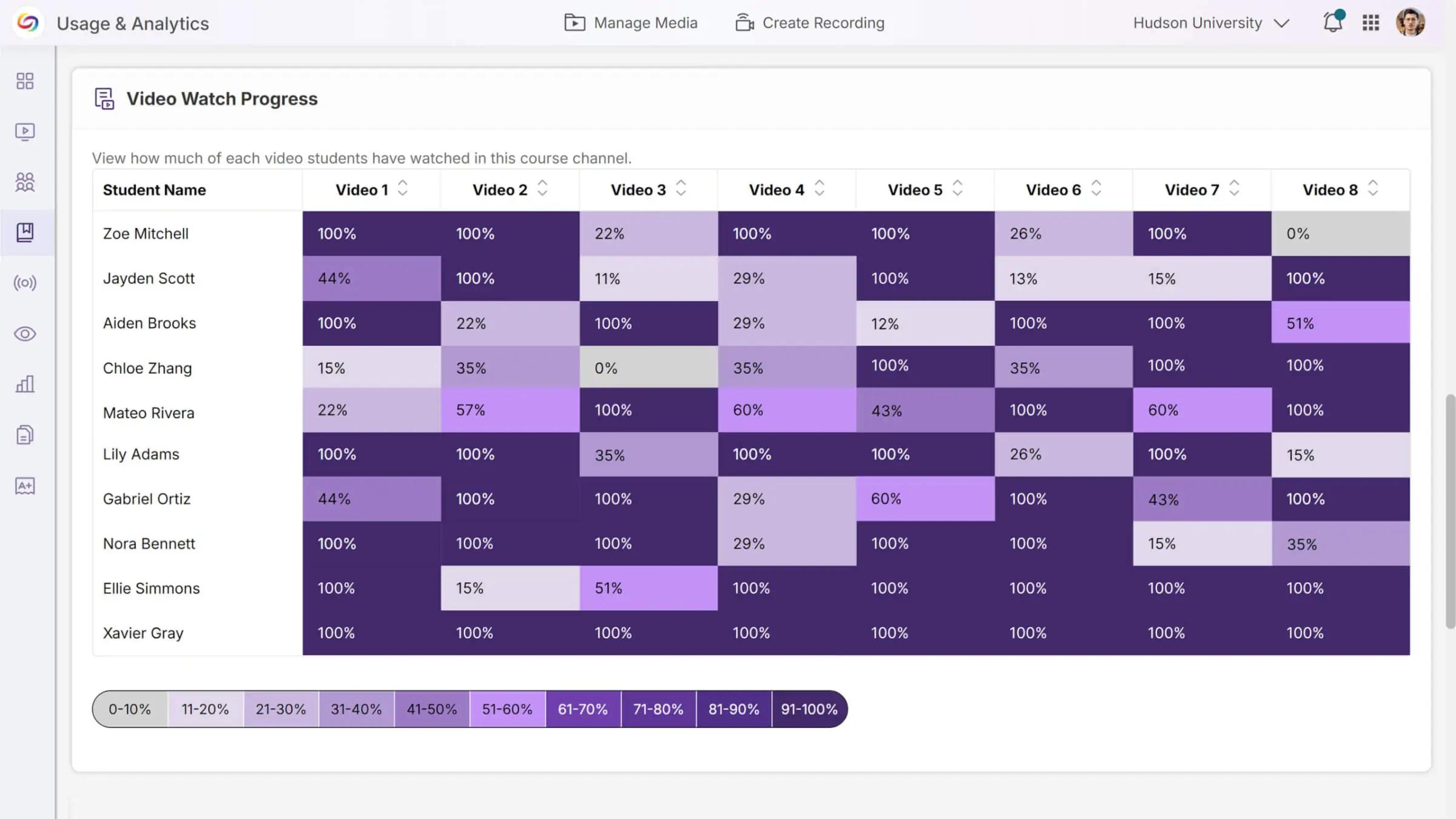Open the video media icon in sidebar

click(x=25, y=132)
